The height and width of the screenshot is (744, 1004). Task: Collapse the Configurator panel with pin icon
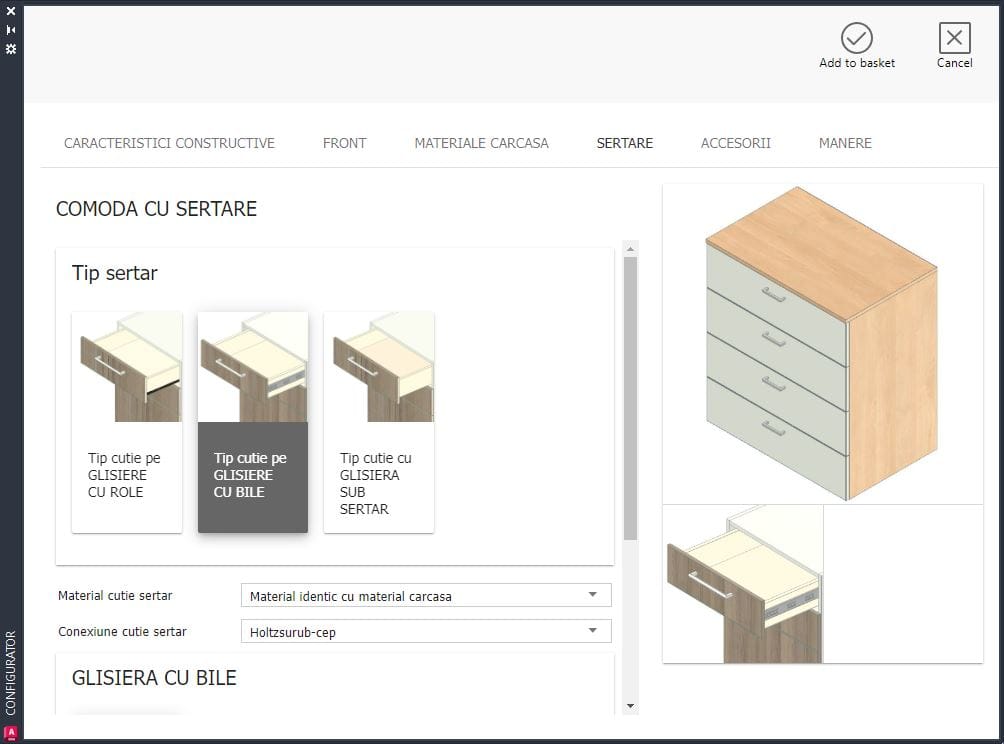(x=11, y=29)
